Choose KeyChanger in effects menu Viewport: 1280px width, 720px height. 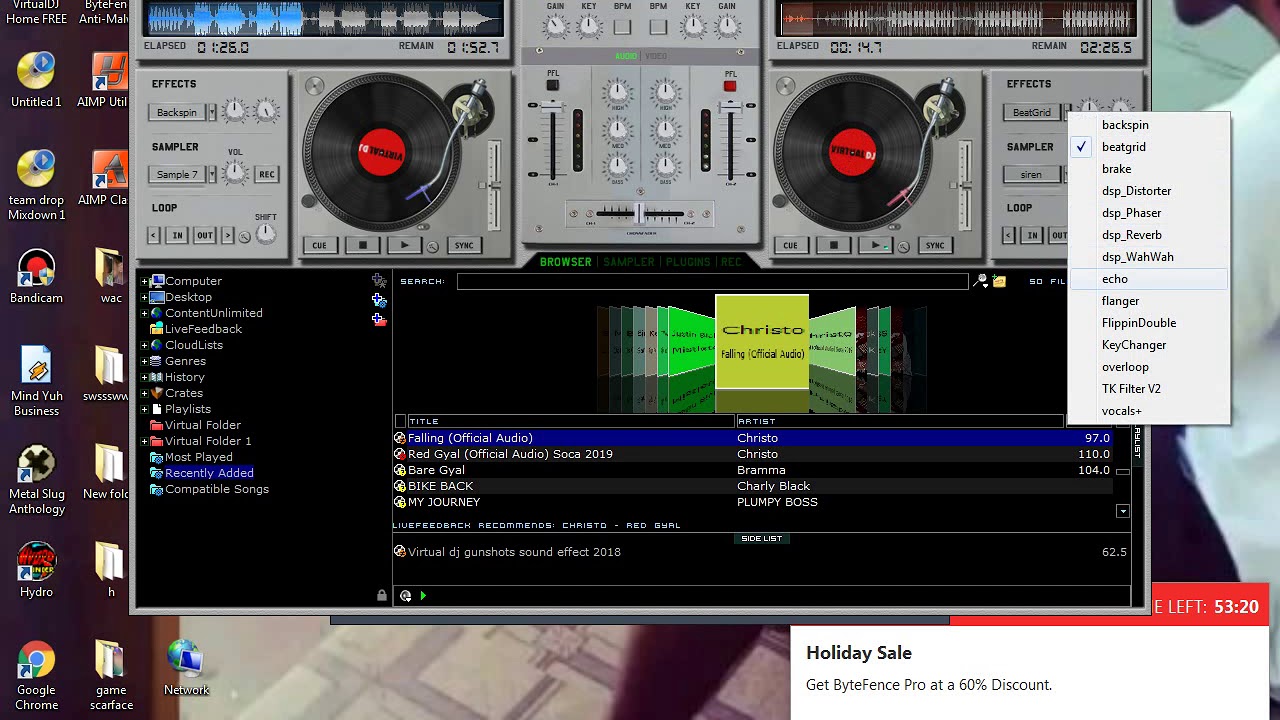[1149, 345]
